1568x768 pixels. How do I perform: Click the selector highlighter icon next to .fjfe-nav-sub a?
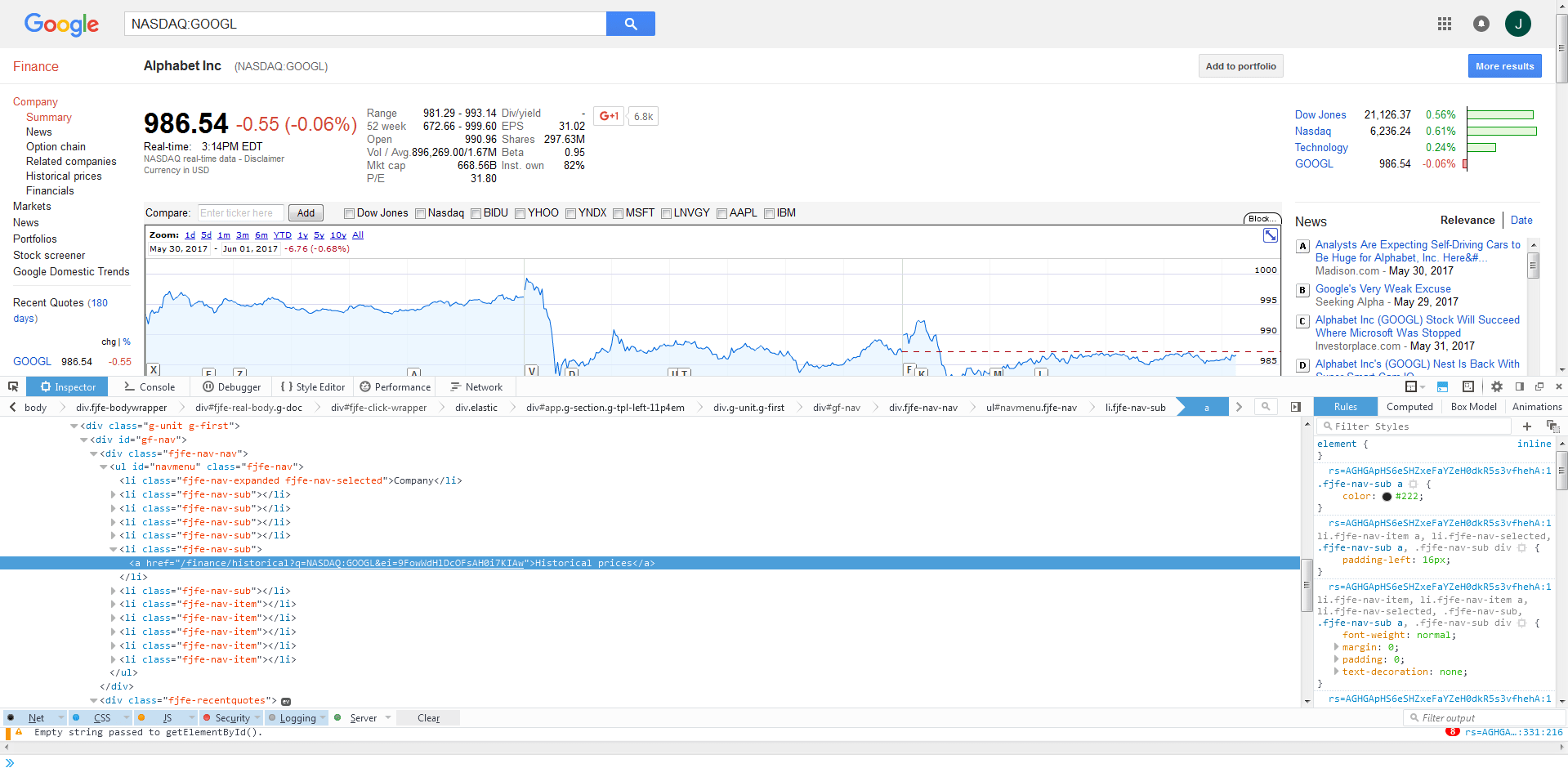tap(1413, 484)
